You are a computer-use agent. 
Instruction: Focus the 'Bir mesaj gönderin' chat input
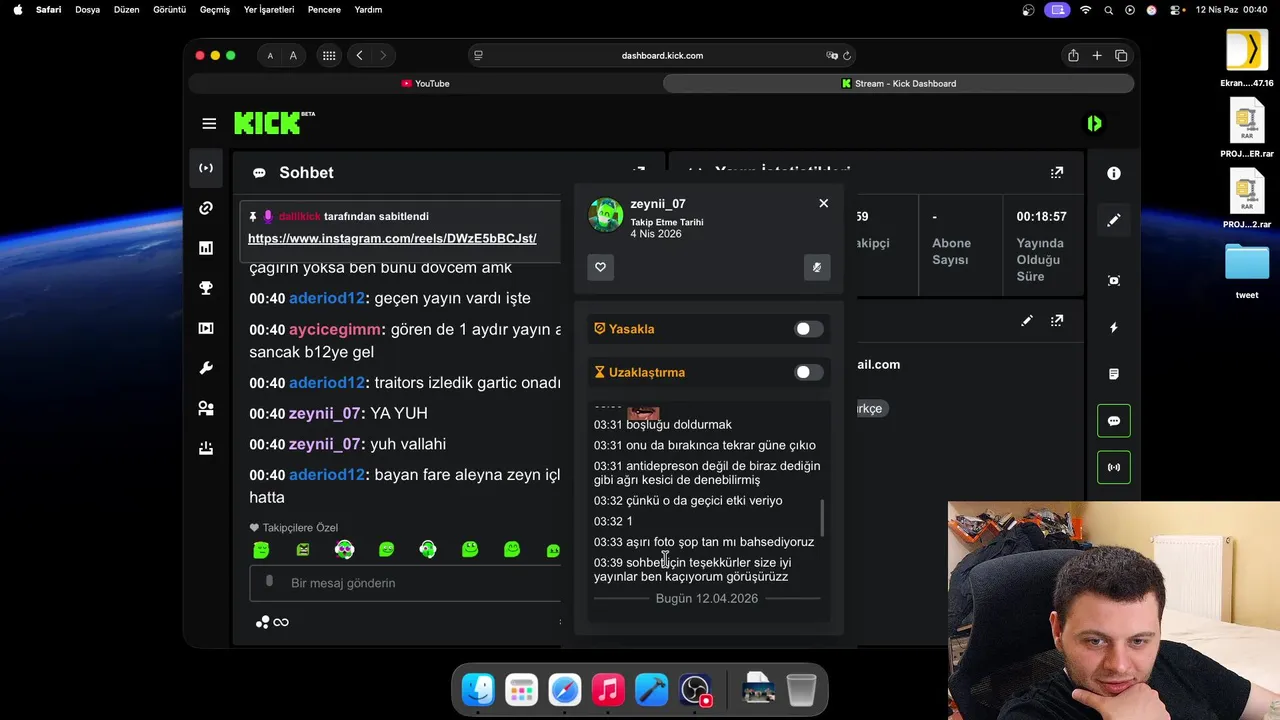pyautogui.click(x=405, y=583)
